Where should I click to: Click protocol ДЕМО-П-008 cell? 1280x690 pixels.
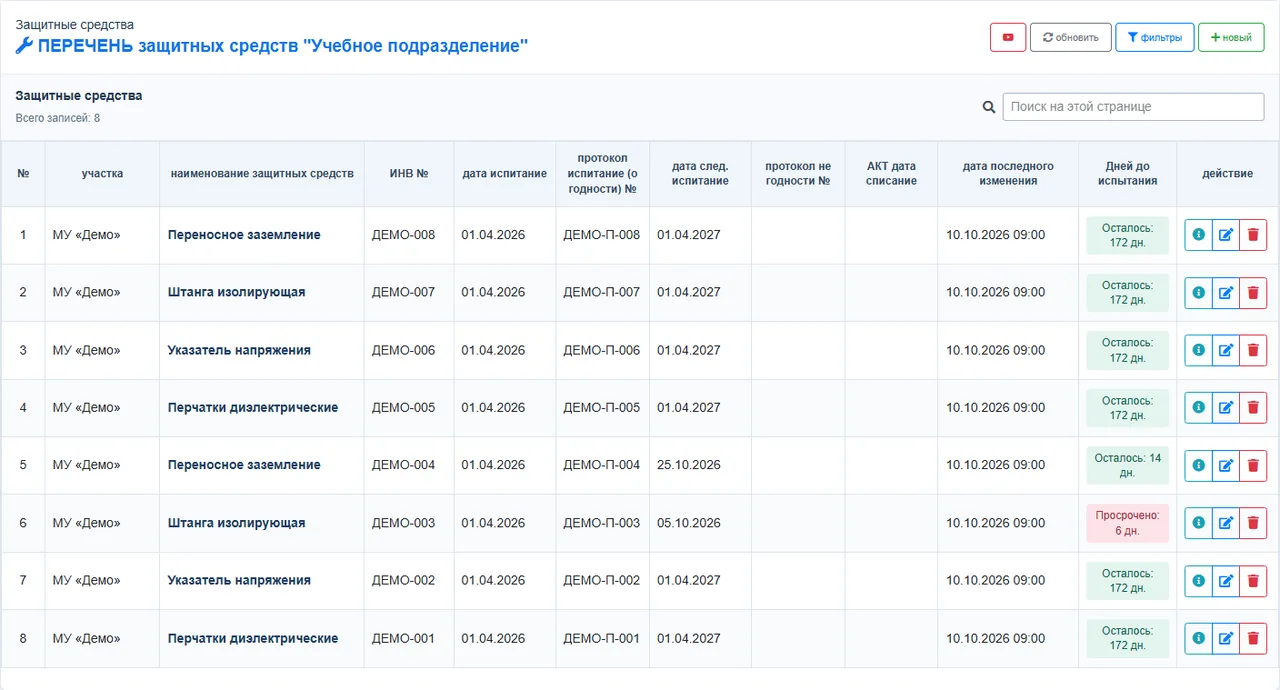(x=602, y=235)
